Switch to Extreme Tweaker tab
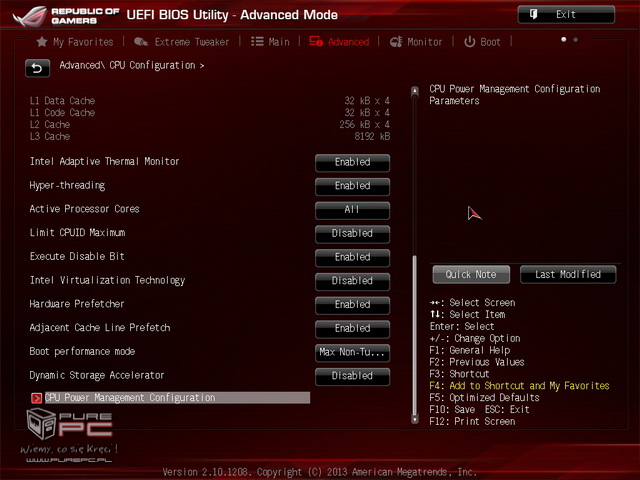This screenshot has height=480, width=640. click(x=181, y=42)
